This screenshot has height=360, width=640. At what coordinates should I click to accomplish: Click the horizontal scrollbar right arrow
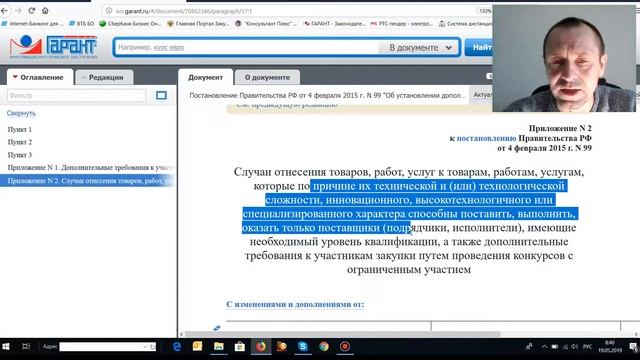coord(636,334)
